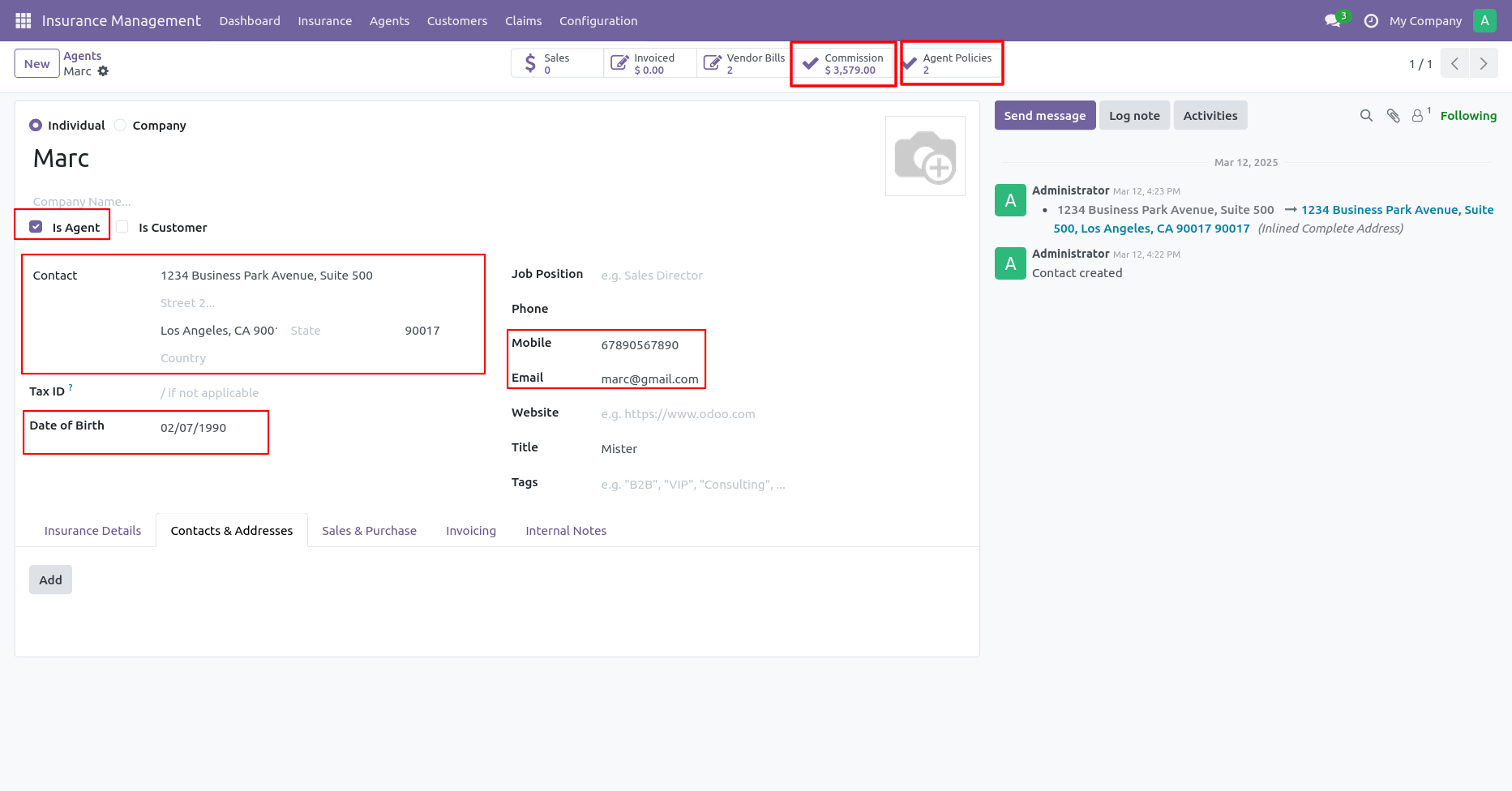Select the Company radio button
Screen dimensions: 1512x791
tap(120, 125)
